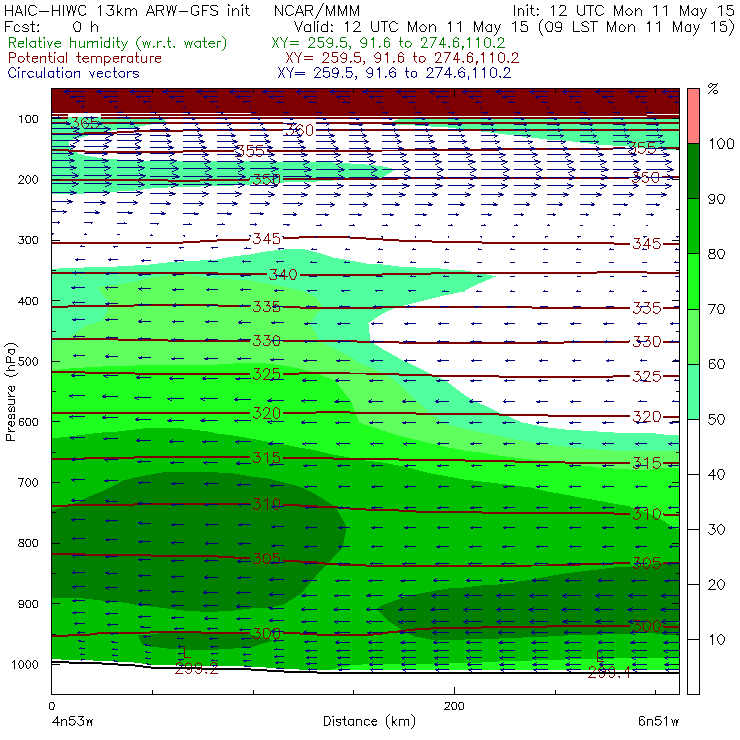
Task: Click the colorbar '50' value label
Action: [x=716, y=420]
